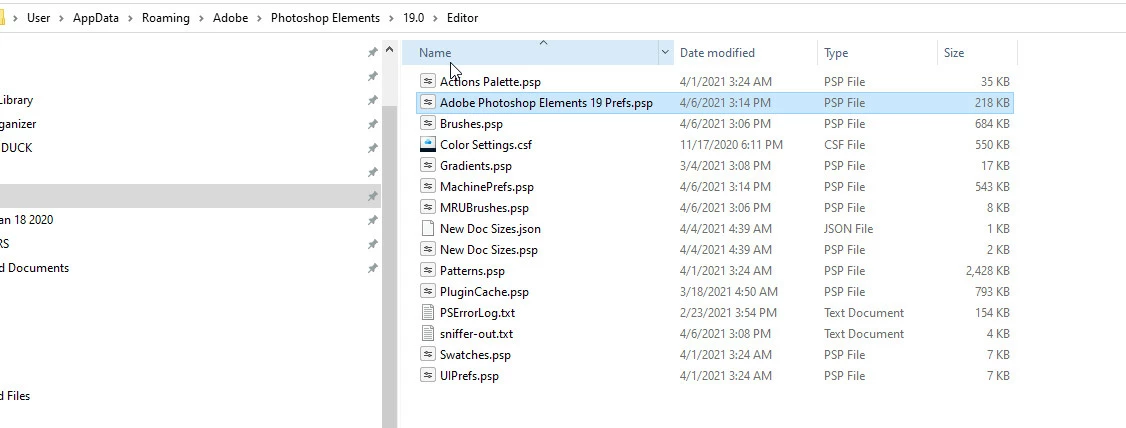This screenshot has width=1126, height=428.
Task: Select the Library item in sidebar
Action: [x=16, y=100]
